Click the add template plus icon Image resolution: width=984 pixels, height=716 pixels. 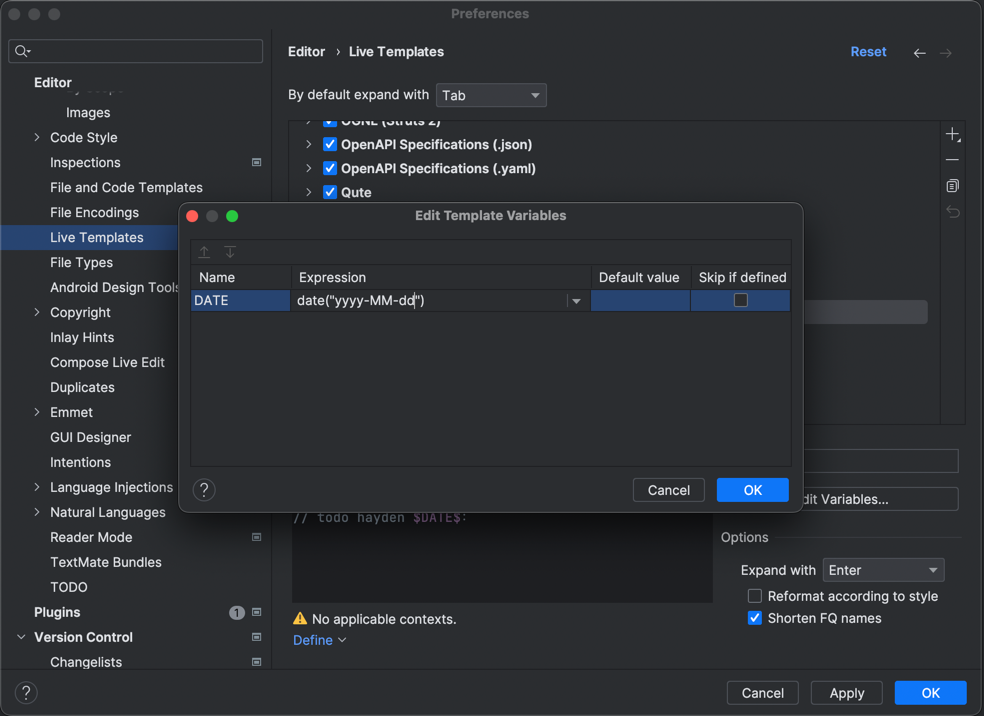click(952, 135)
